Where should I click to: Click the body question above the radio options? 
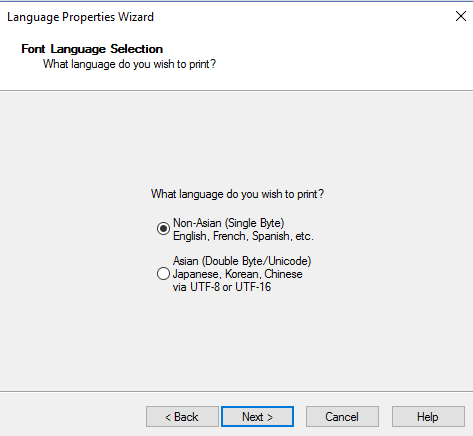[x=237, y=194]
